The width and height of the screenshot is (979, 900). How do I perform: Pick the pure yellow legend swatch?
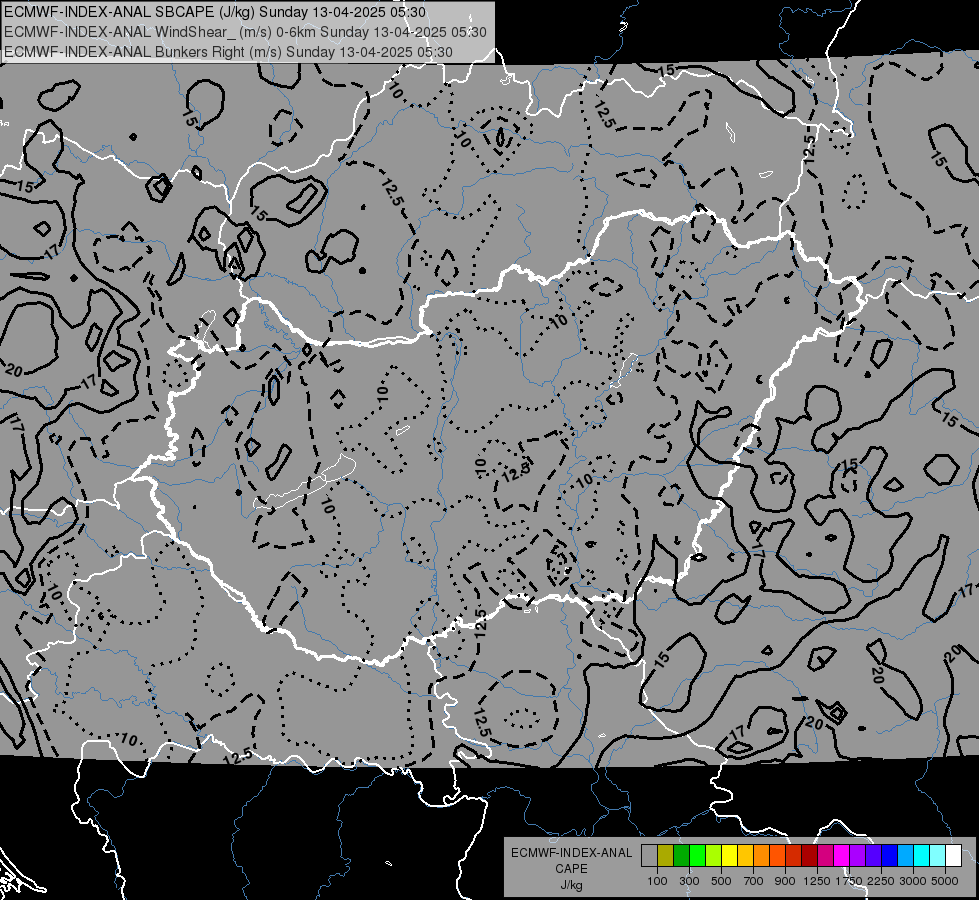click(x=729, y=856)
